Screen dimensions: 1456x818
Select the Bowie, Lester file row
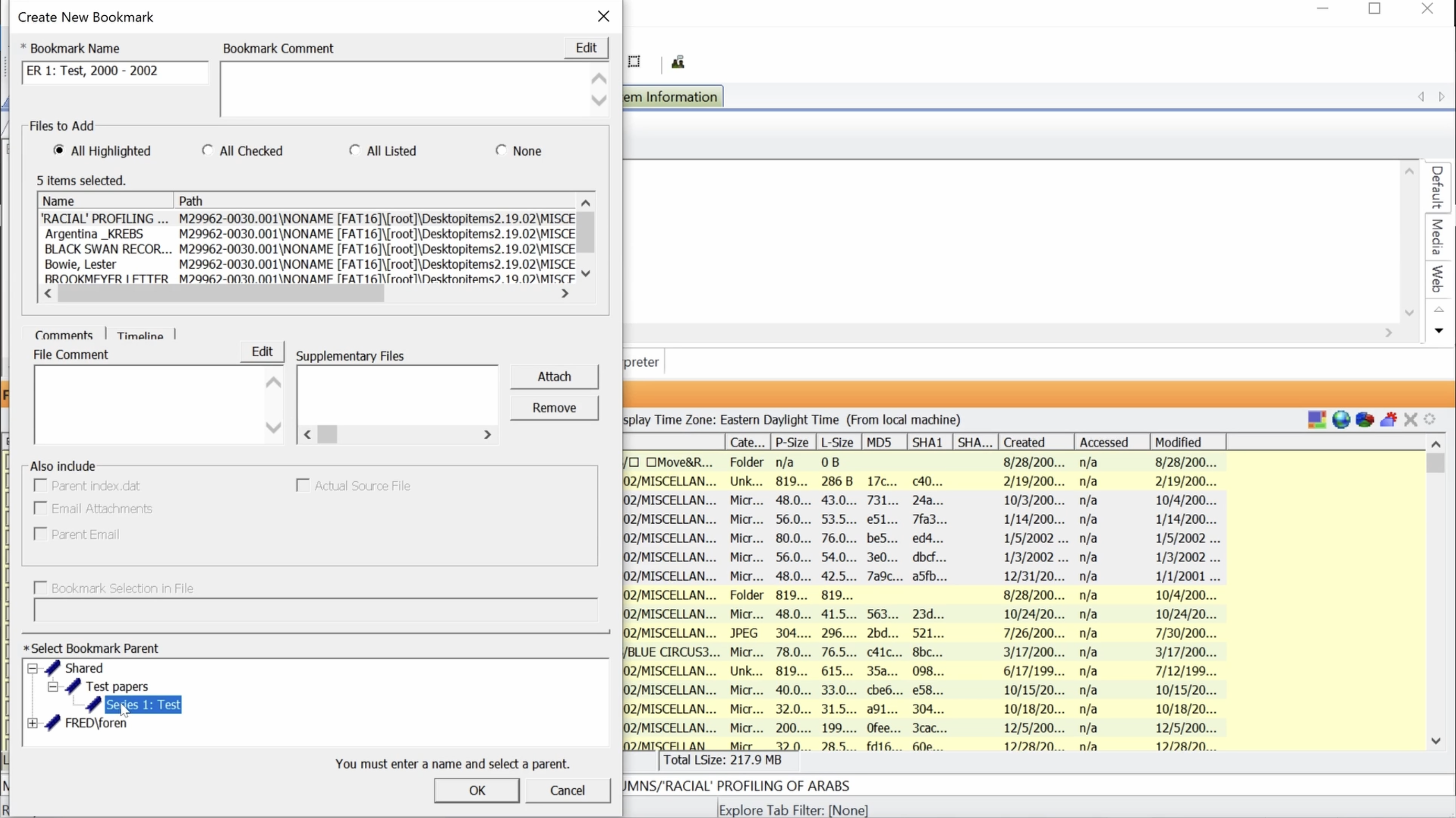[x=308, y=265]
